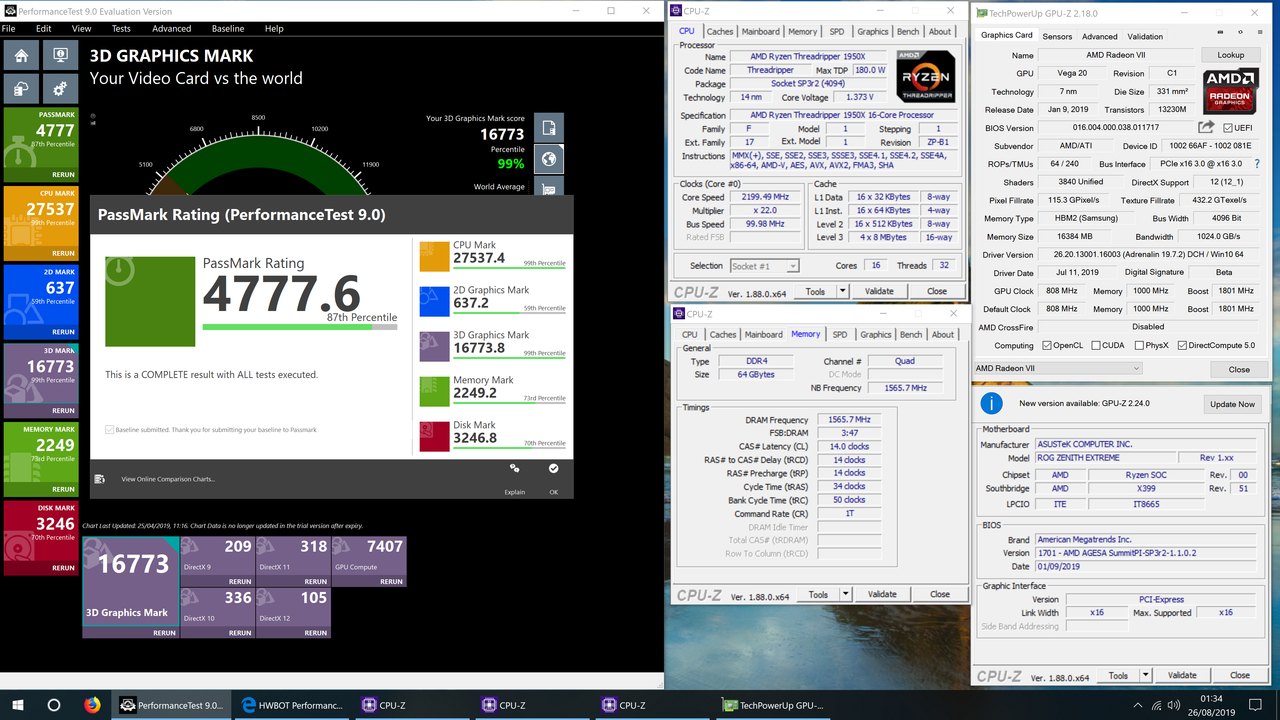Screen dimensions: 1280x720
Task: Open the File menu in PerformanceTest
Action: pyautogui.click(x=9, y=29)
